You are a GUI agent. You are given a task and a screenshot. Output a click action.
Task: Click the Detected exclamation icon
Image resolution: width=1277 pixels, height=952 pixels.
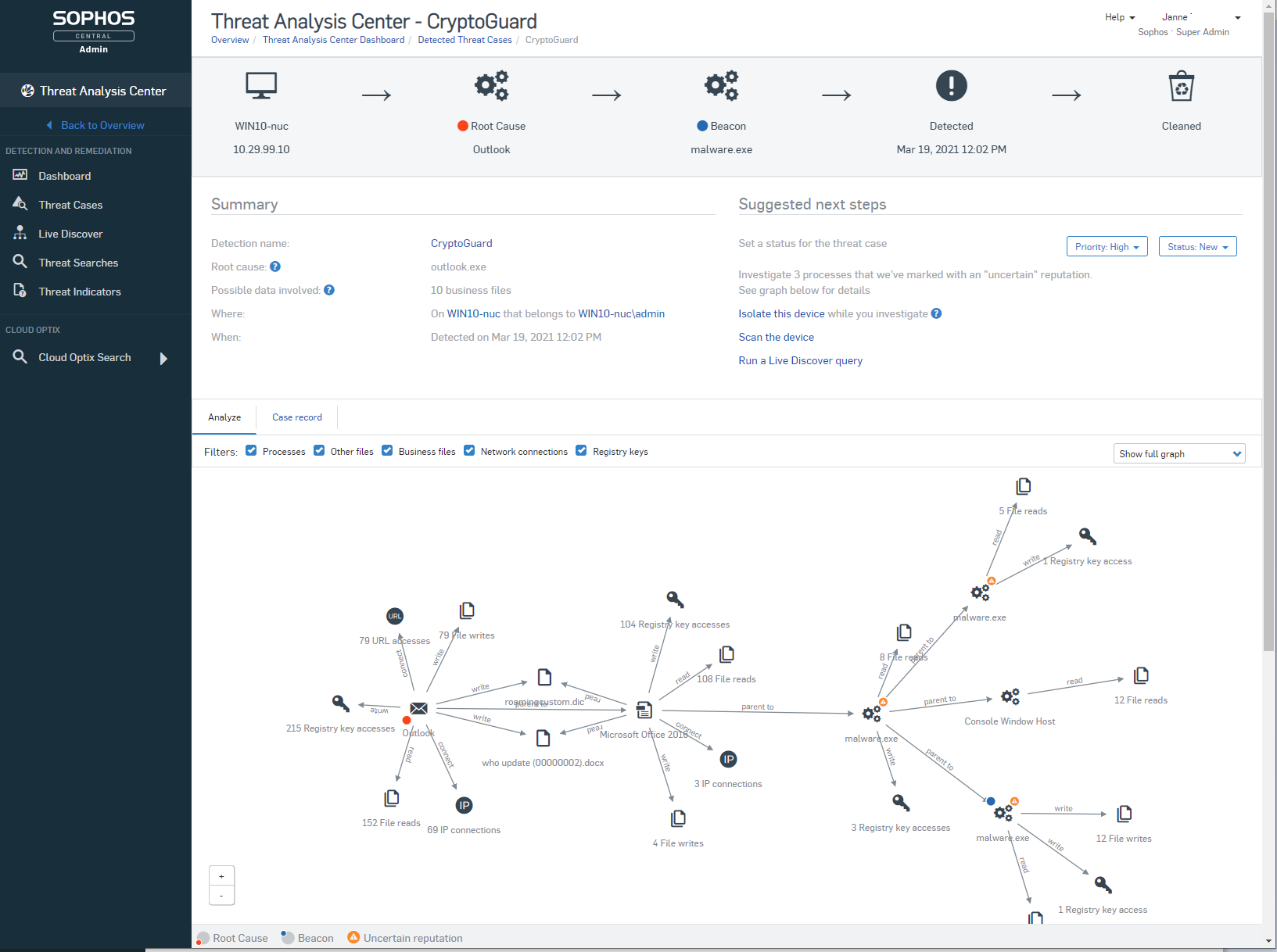pos(952,85)
